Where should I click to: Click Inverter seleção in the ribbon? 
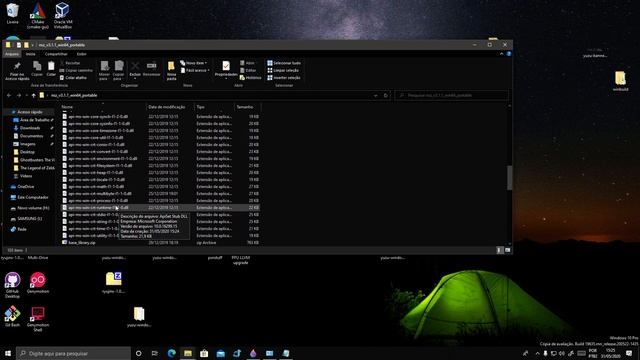(x=284, y=78)
